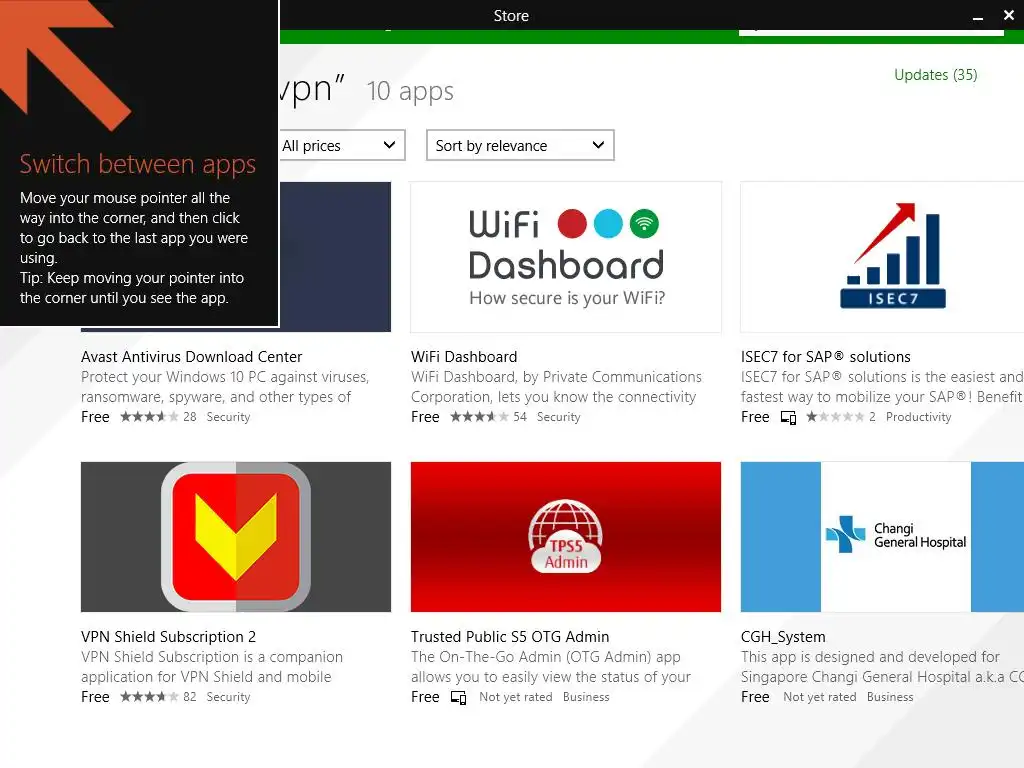Open the Changi General Hospital tile
Screen dimensions: 1024x768
tap(882, 537)
